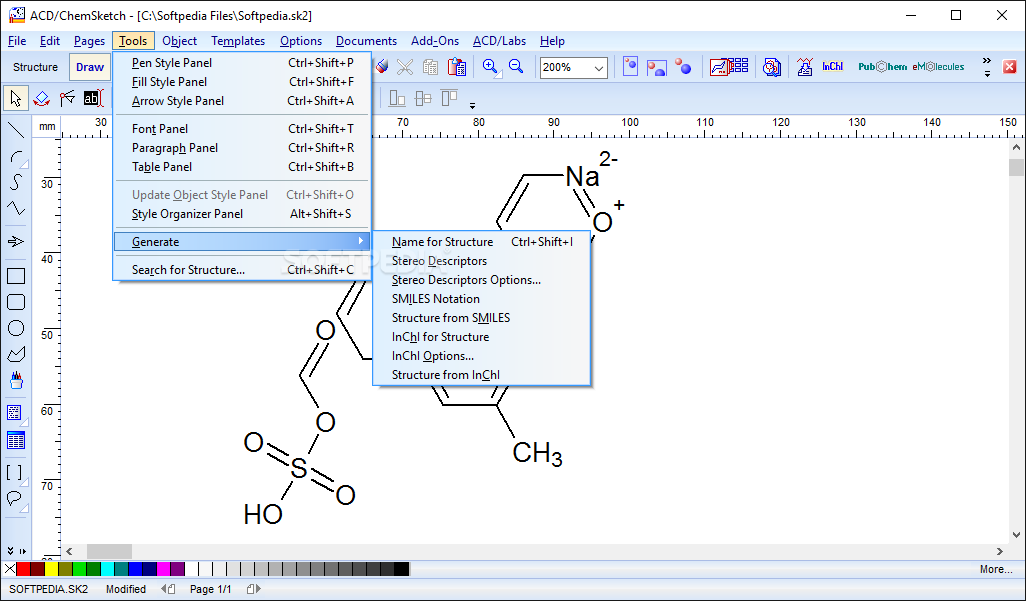Select Paragraph Panel menu entry

(242, 148)
